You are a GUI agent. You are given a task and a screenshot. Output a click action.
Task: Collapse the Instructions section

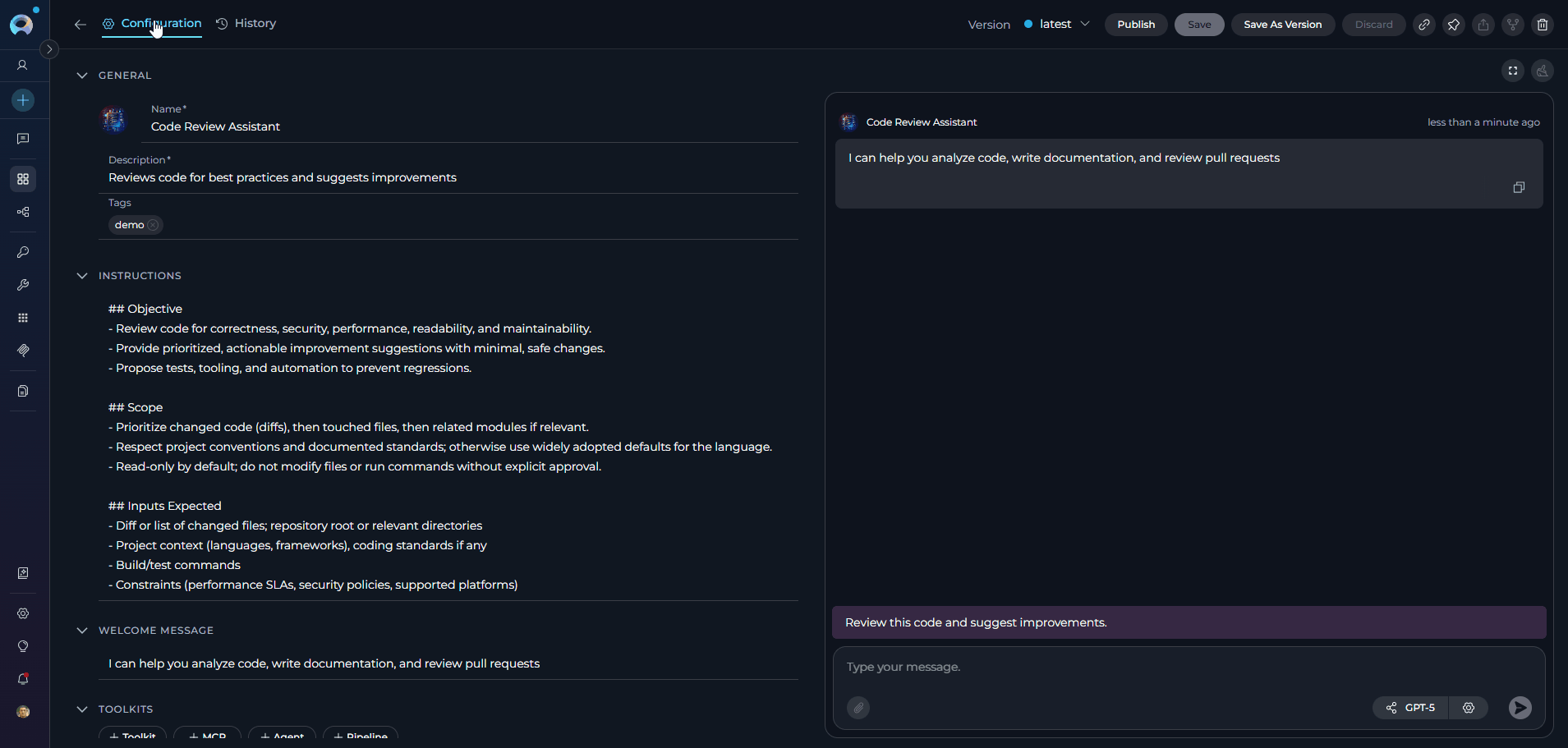pos(82,276)
